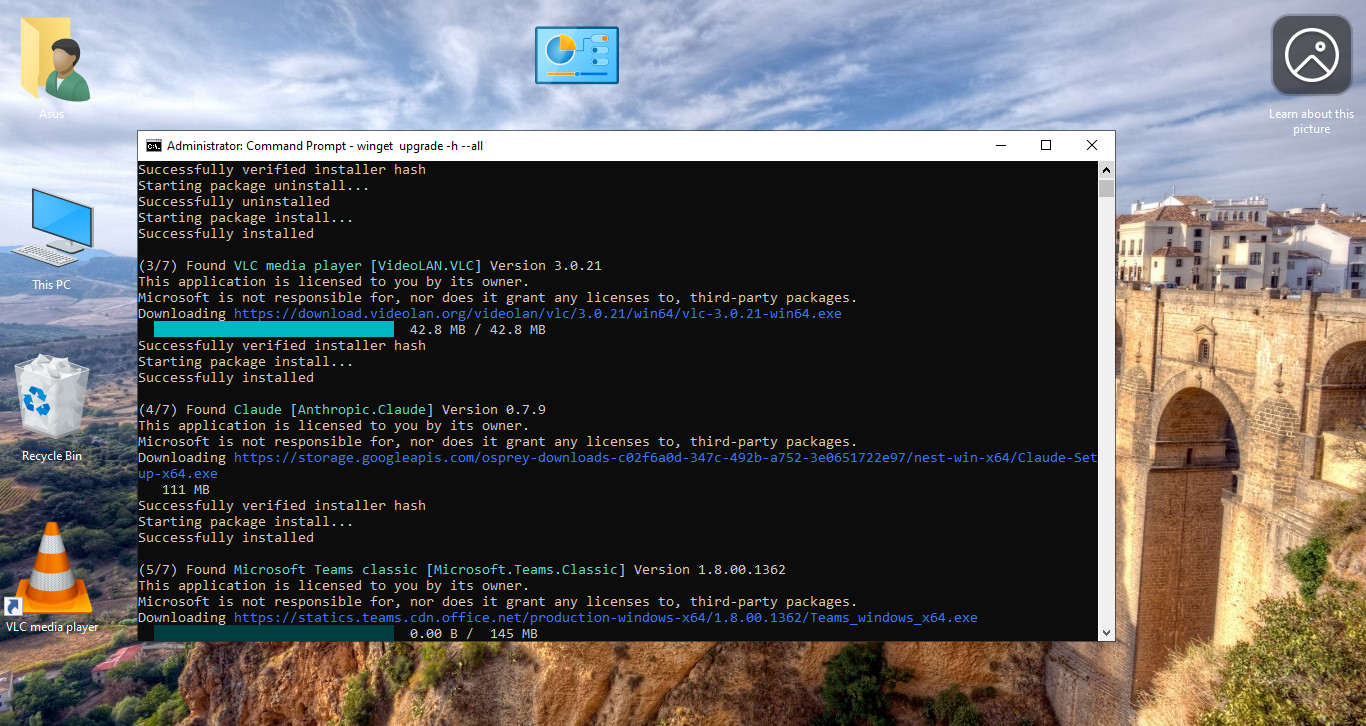Click the completed VLC download progress bar

tap(274, 329)
